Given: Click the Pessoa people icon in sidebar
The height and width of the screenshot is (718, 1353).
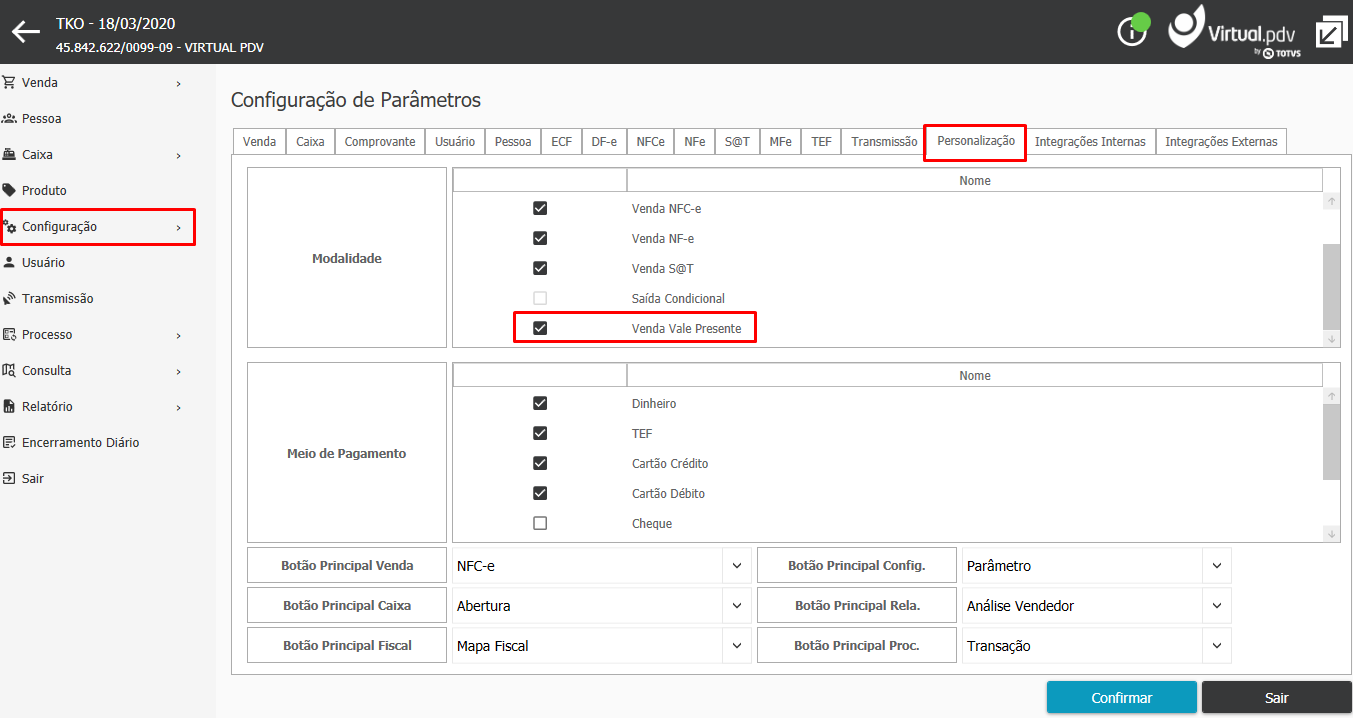Looking at the screenshot, I should pyautogui.click(x=9, y=119).
